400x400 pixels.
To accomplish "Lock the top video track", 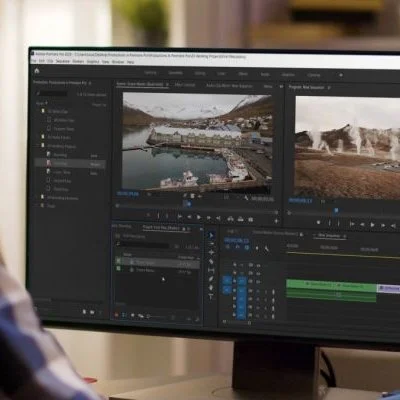I will (234, 265).
